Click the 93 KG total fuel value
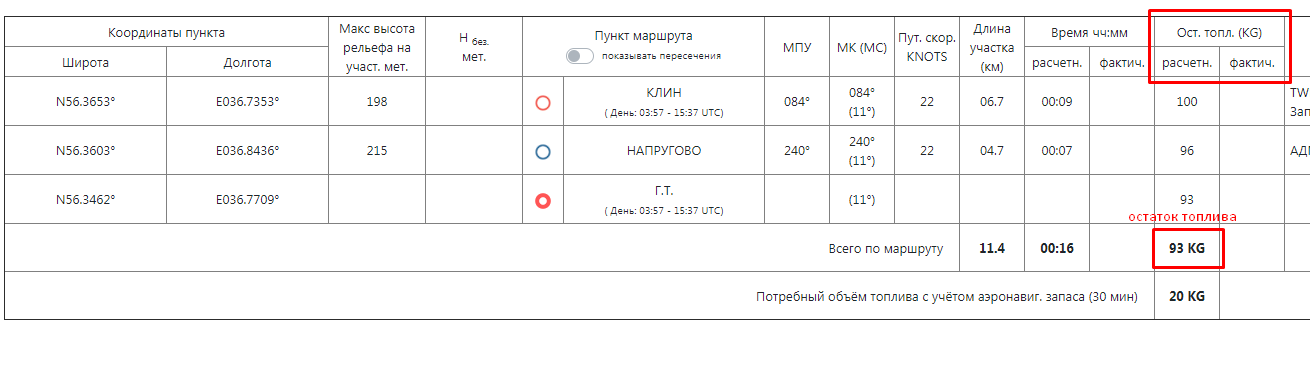The image size is (1310, 369). (1187, 248)
